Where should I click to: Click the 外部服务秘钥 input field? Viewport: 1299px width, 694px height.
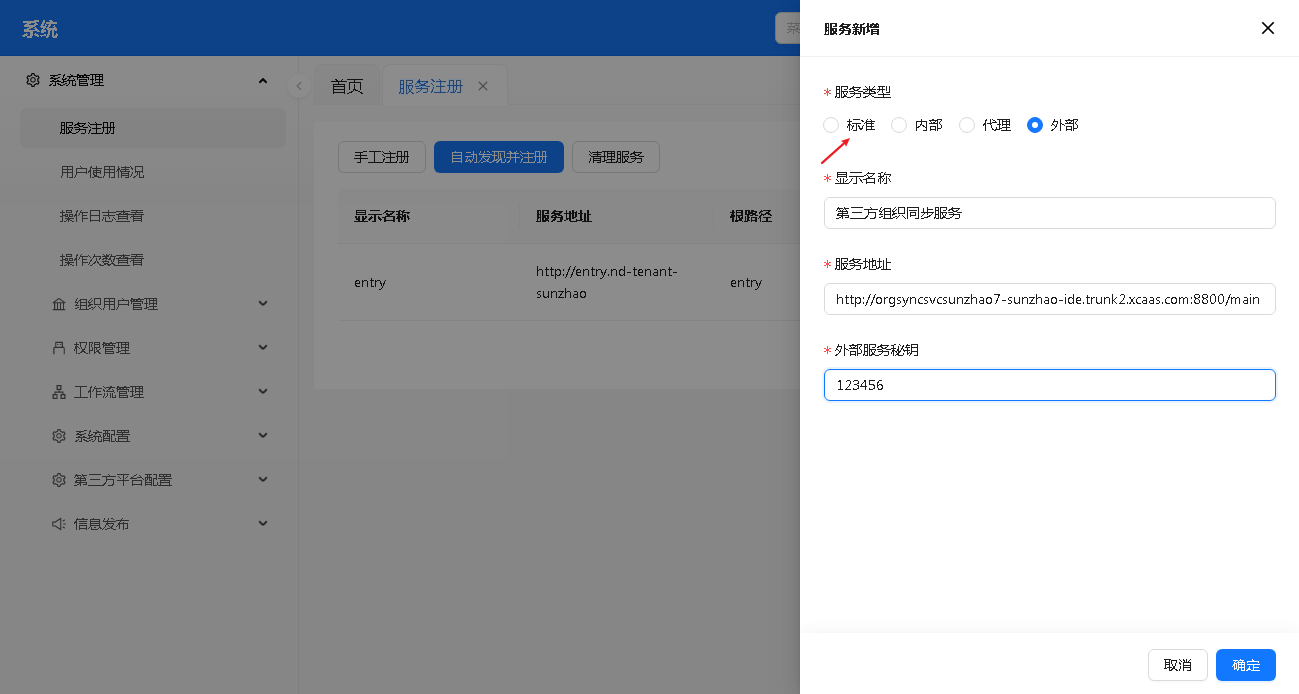click(1049, 385)
